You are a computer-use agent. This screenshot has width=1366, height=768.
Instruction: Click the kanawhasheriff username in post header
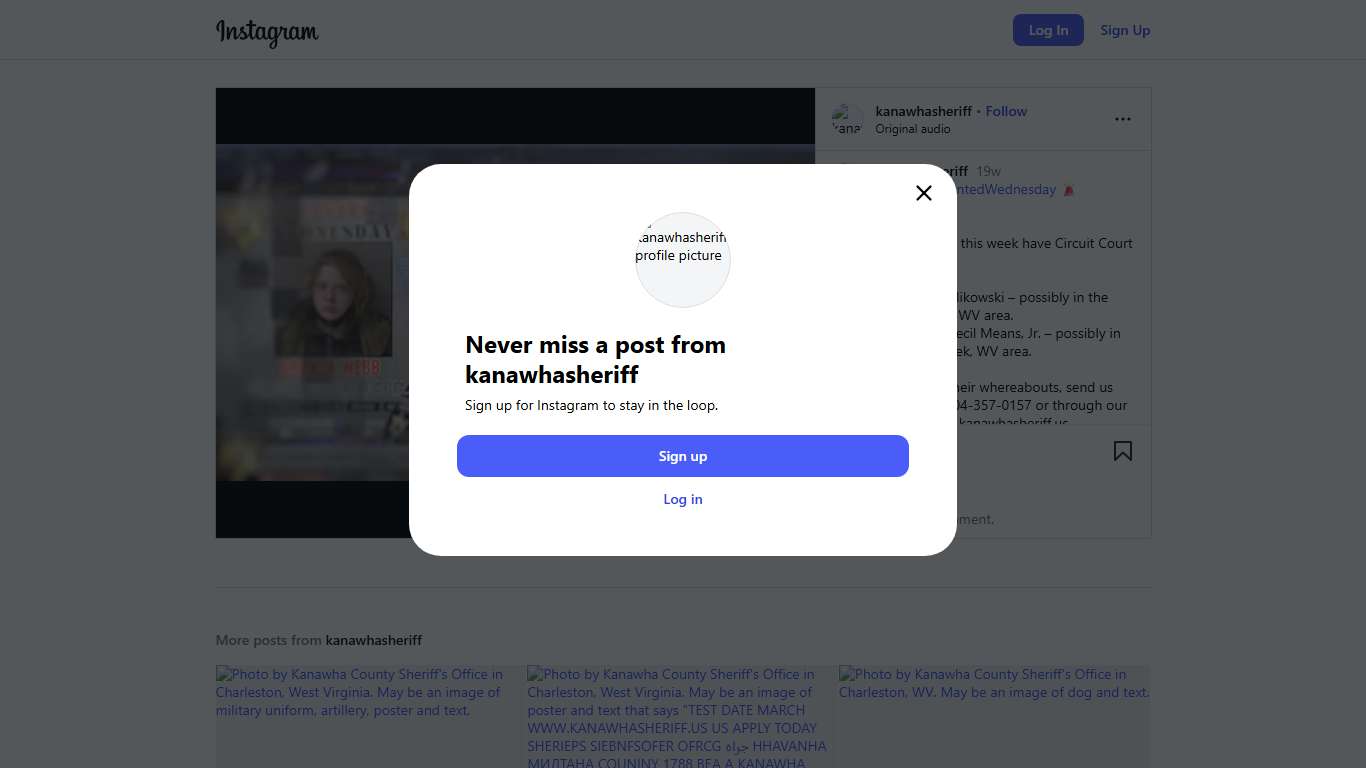coord(923,111)
